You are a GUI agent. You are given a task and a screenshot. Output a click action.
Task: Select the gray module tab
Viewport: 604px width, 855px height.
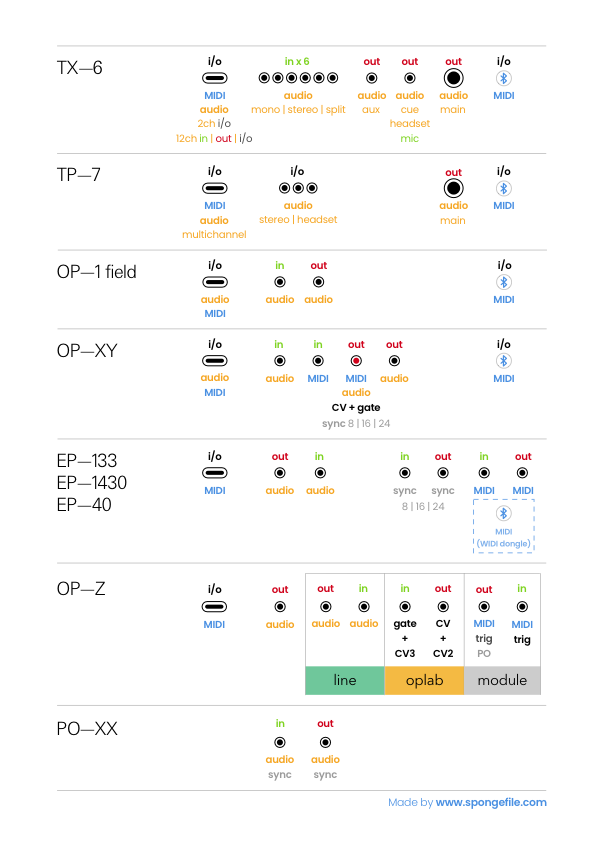[502, 680]
